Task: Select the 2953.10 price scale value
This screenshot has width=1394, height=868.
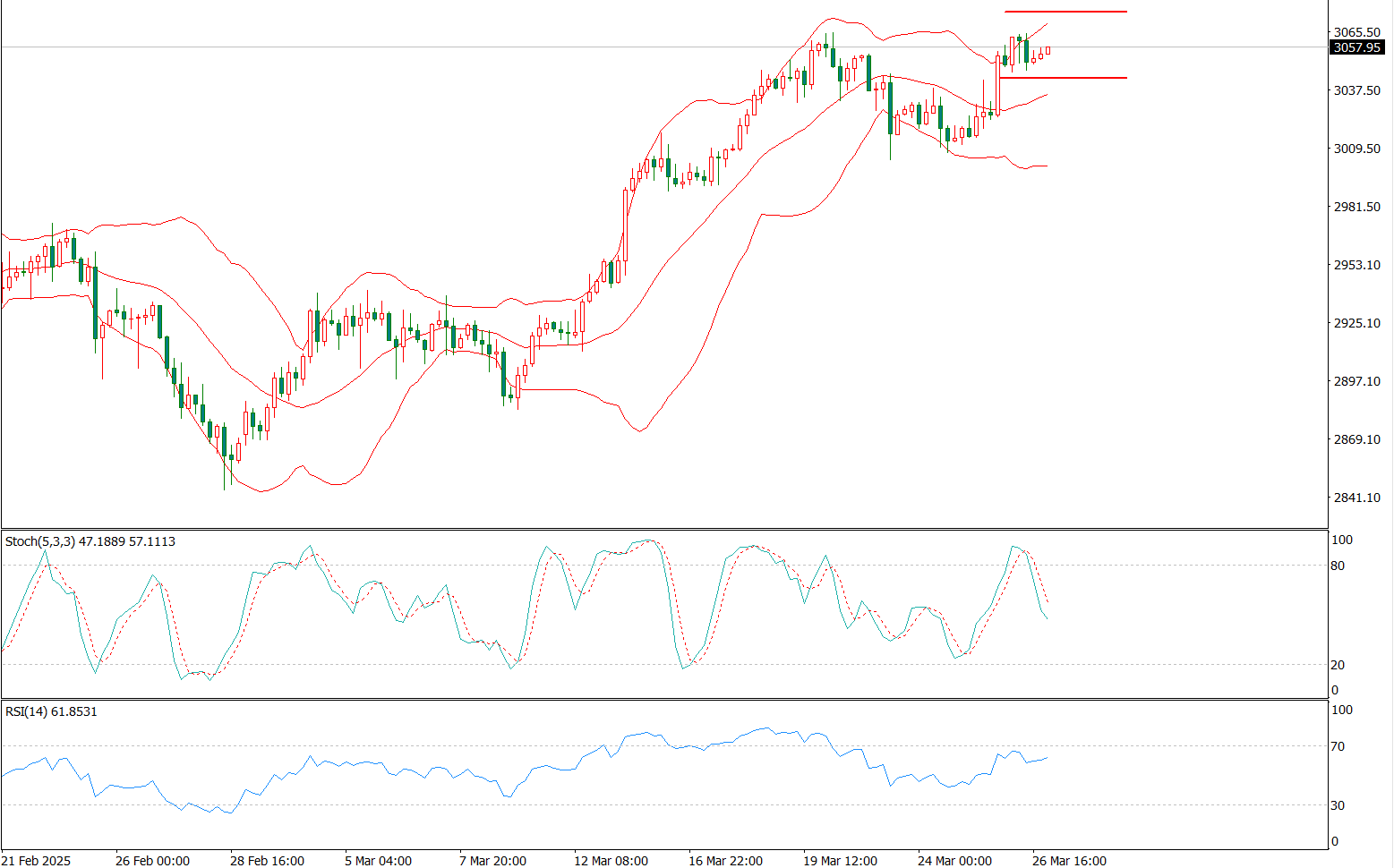Action: point(1356,265)
